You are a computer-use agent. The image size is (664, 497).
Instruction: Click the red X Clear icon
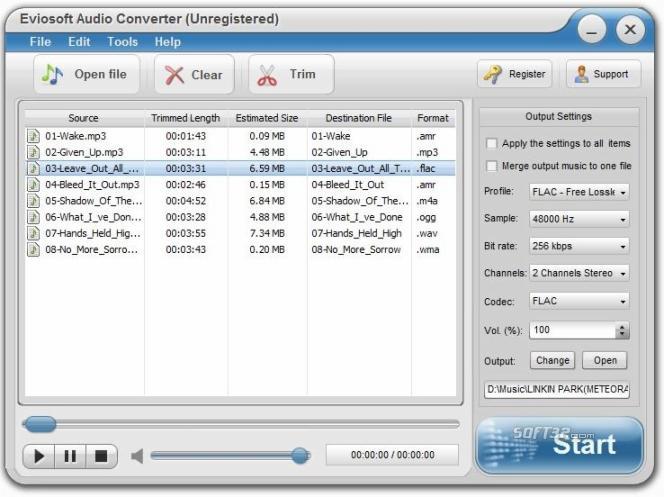(174, 75)
